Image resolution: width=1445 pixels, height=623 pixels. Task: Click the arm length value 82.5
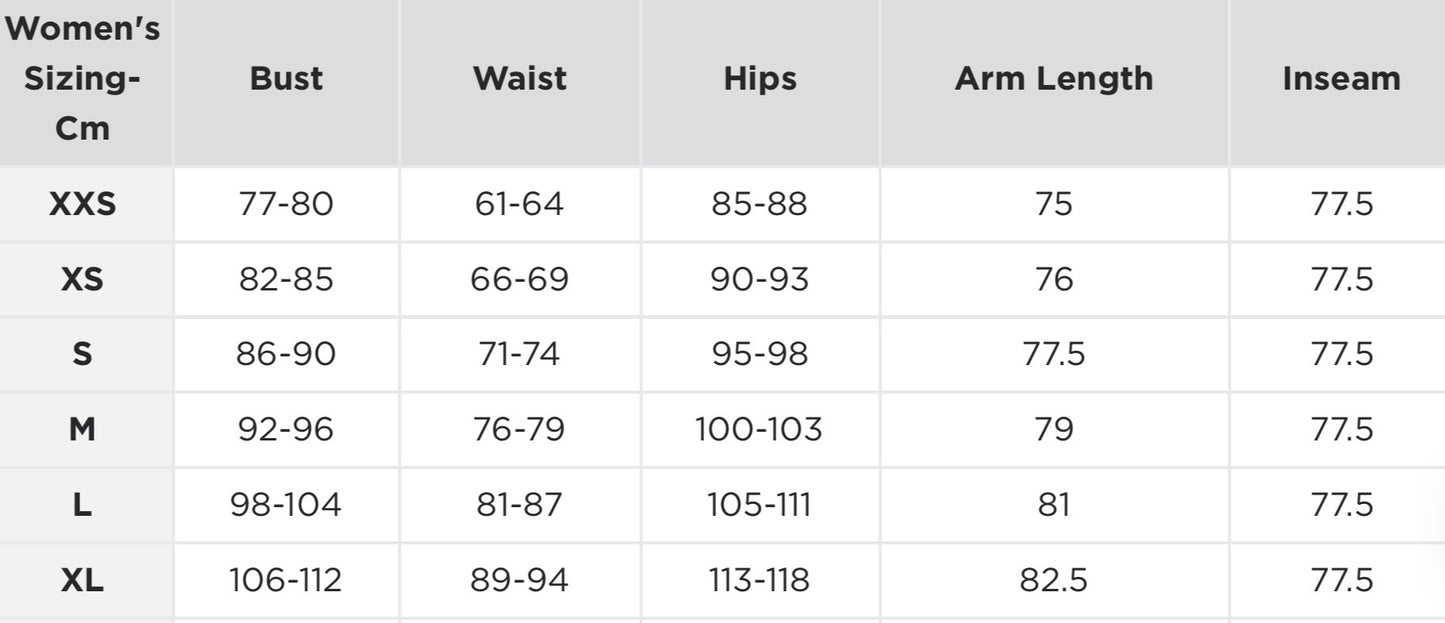click(1054, 580)
